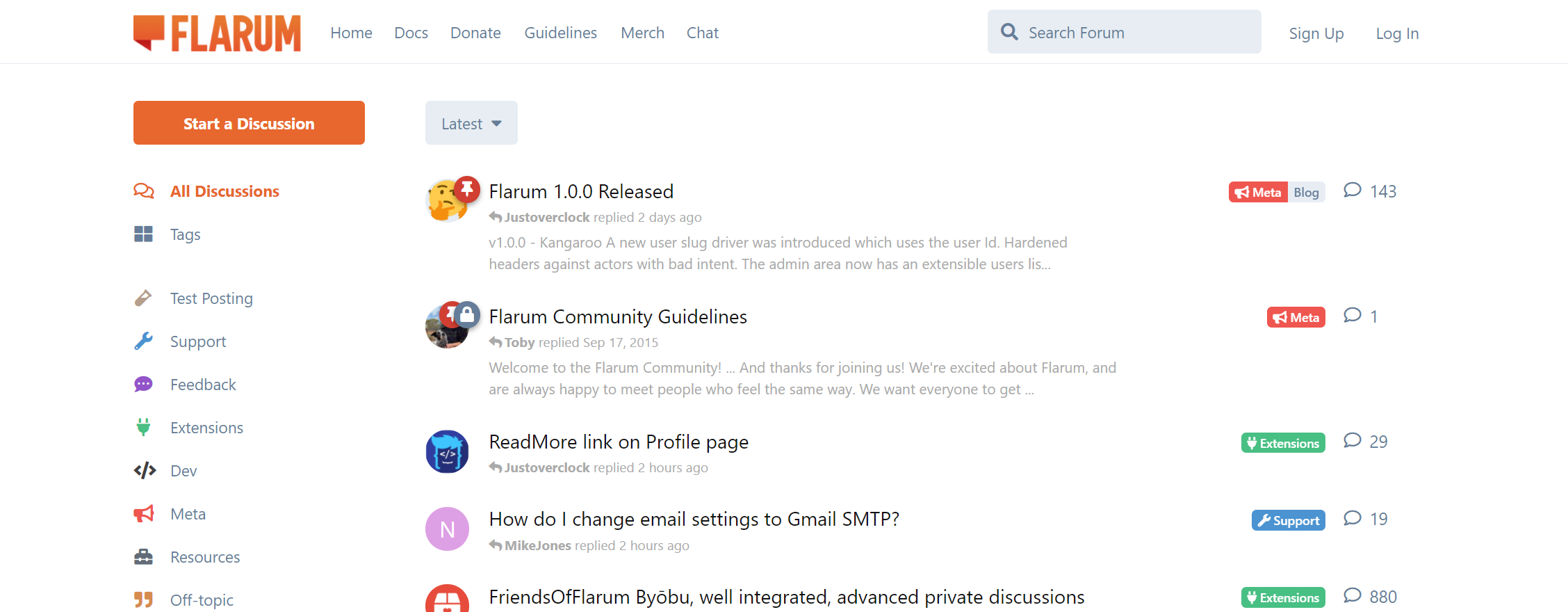Screen dimensions: 1568x612
Task: Select the Resources briefcase icon
Action: 144,556
